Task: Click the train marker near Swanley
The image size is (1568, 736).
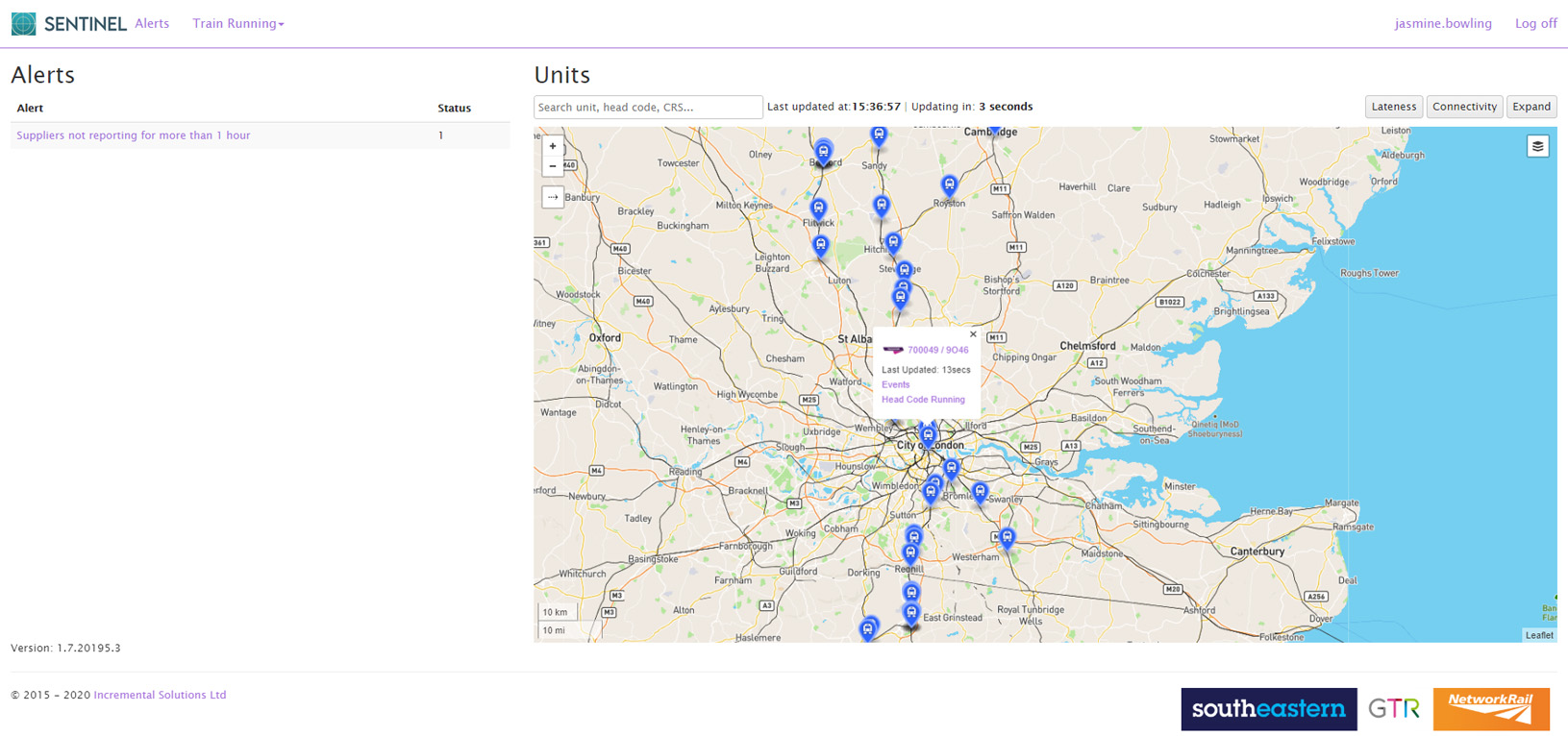Action: coord(980,492)
